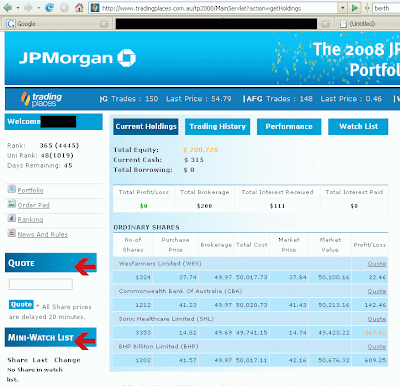Image resolution: width=400 pixels, height=386 pixels.
Task: Select the Watch List tab
Action: point(358,127)
